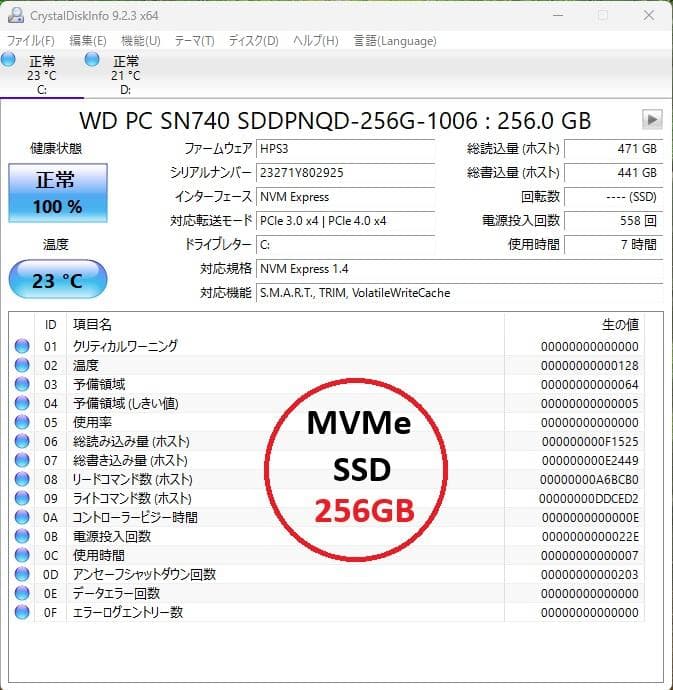Click the transfer mode field PCIe 3.0 x4
Viewport: 673px width, 690px height.
pos(346,220)
